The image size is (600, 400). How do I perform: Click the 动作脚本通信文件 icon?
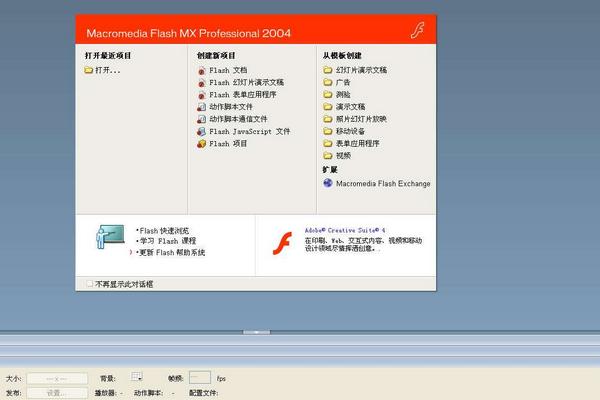(202, 119)
